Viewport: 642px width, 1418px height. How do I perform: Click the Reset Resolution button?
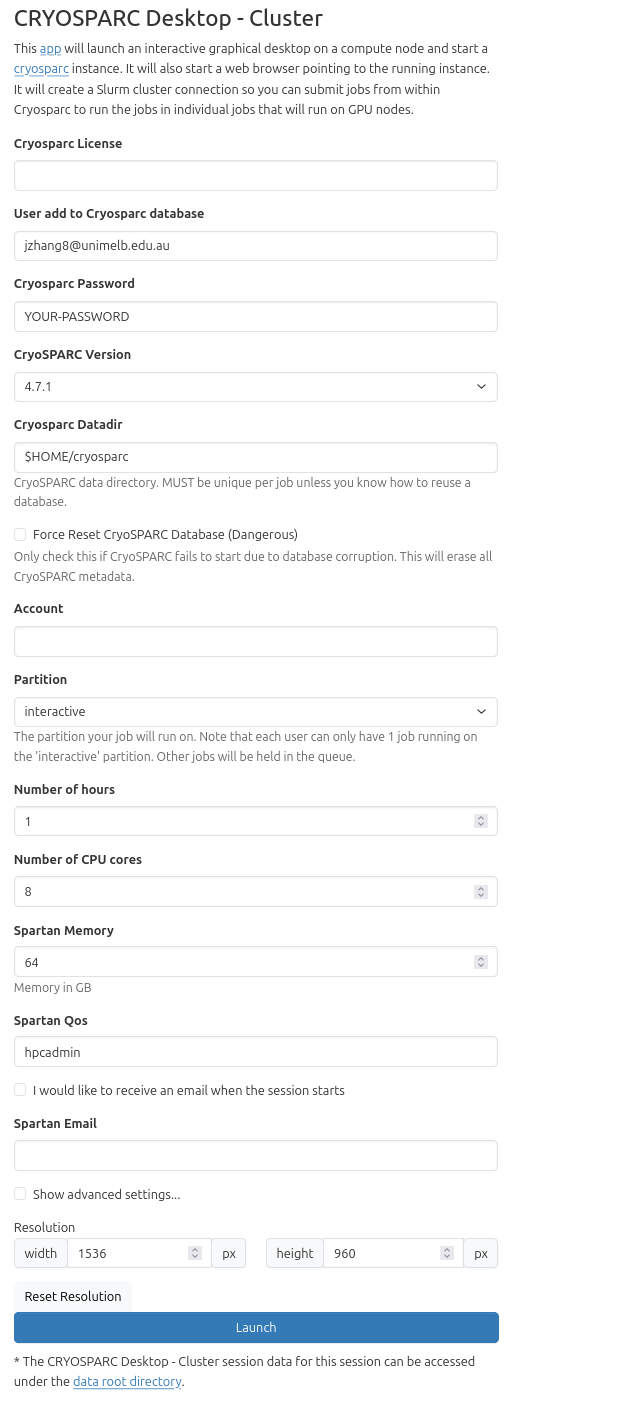[73, 1297]
